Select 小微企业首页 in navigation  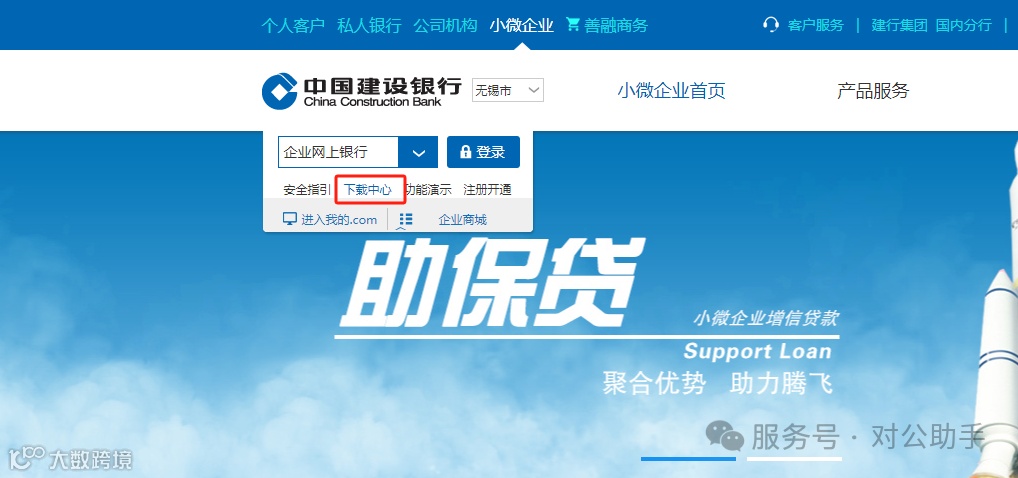pos(671,91)
